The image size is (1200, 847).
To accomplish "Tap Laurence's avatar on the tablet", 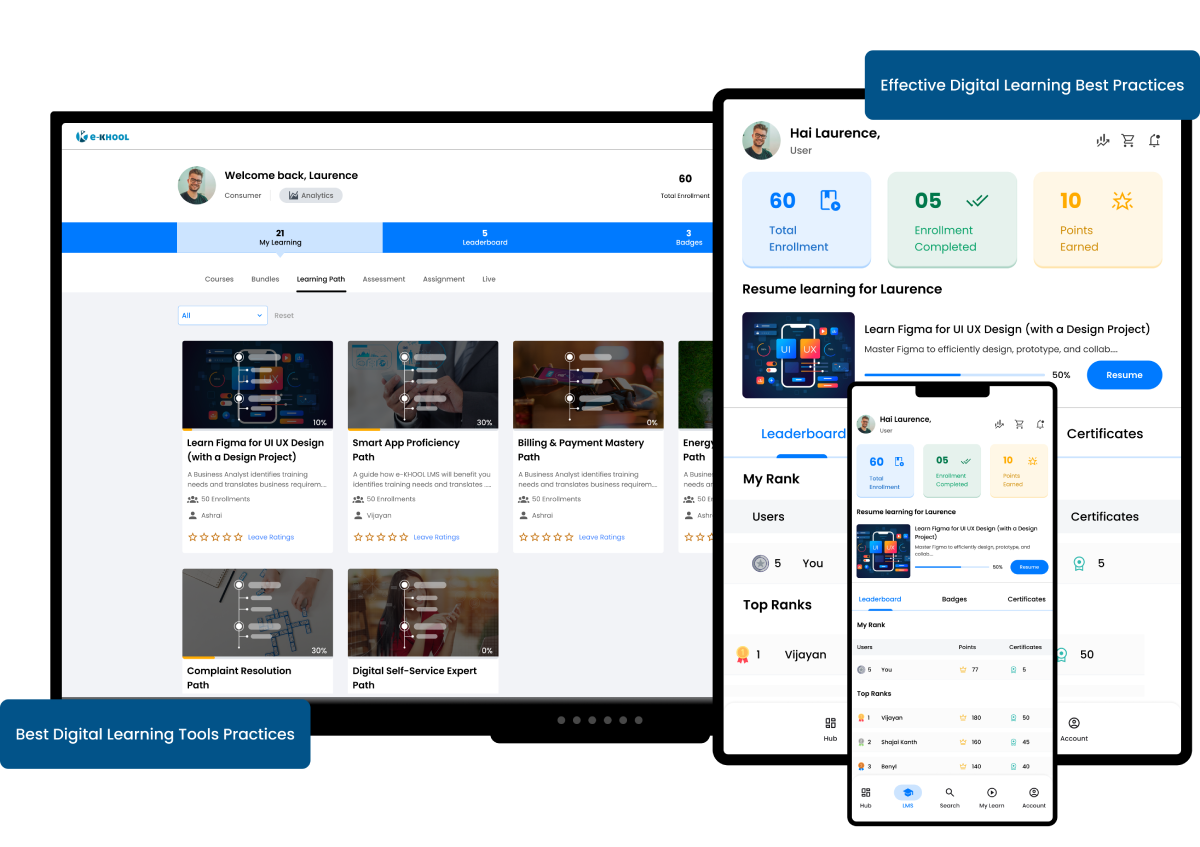I will (761, 141).
